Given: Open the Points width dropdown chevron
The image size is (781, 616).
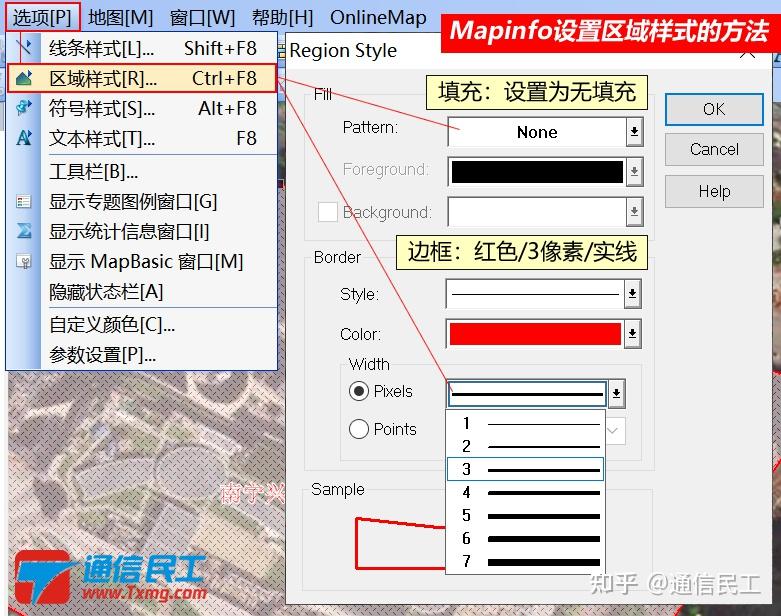Looking at the screenshot, I should (x=614, y=430).
